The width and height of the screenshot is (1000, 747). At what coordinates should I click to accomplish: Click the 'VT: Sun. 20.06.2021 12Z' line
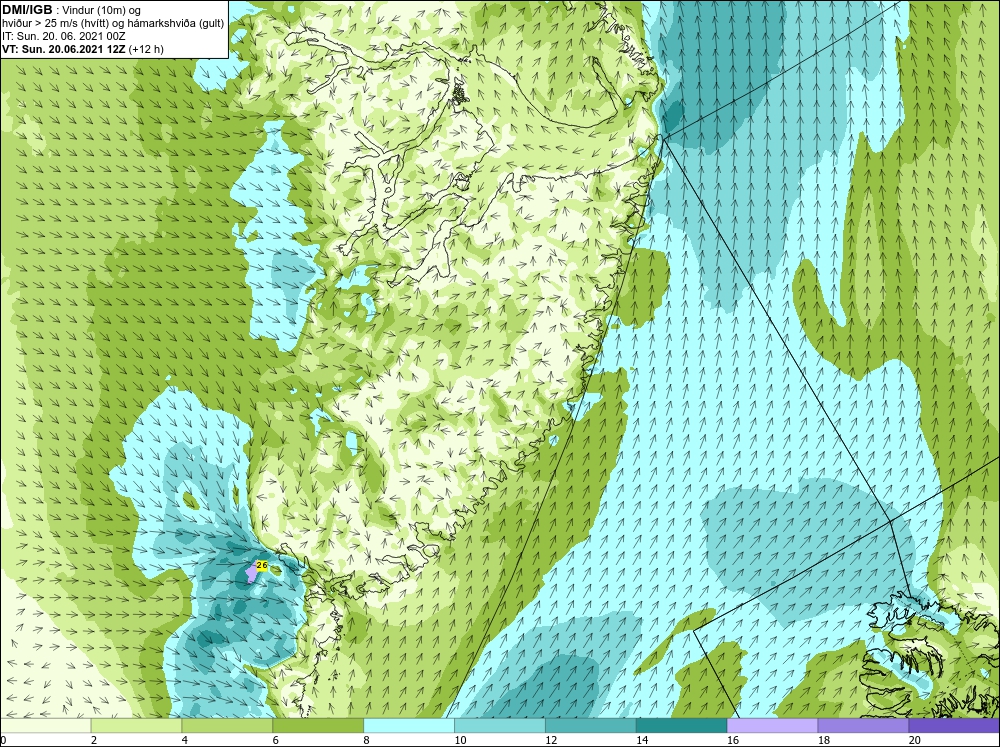64,49
